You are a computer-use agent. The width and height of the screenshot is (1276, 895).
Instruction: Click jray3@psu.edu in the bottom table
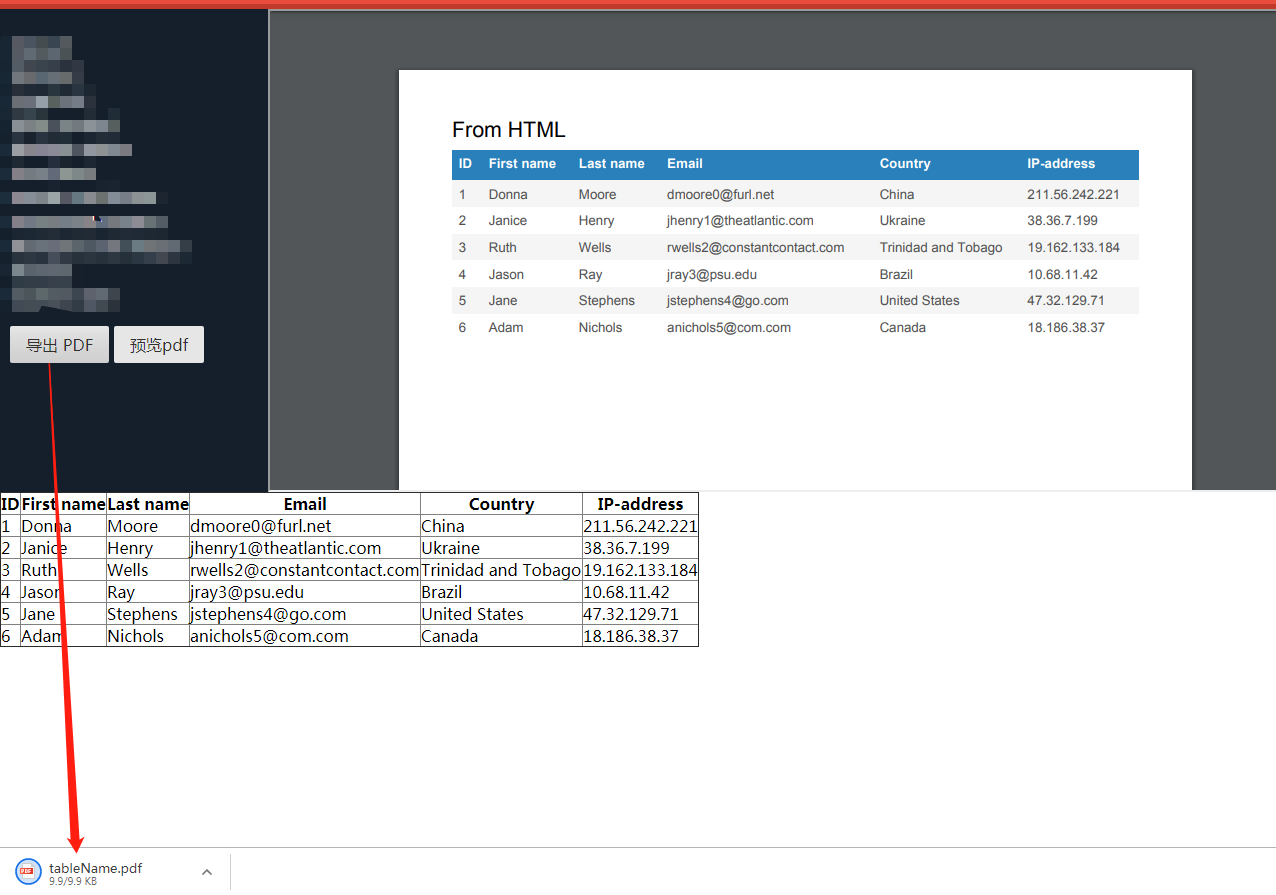(247, 592)
